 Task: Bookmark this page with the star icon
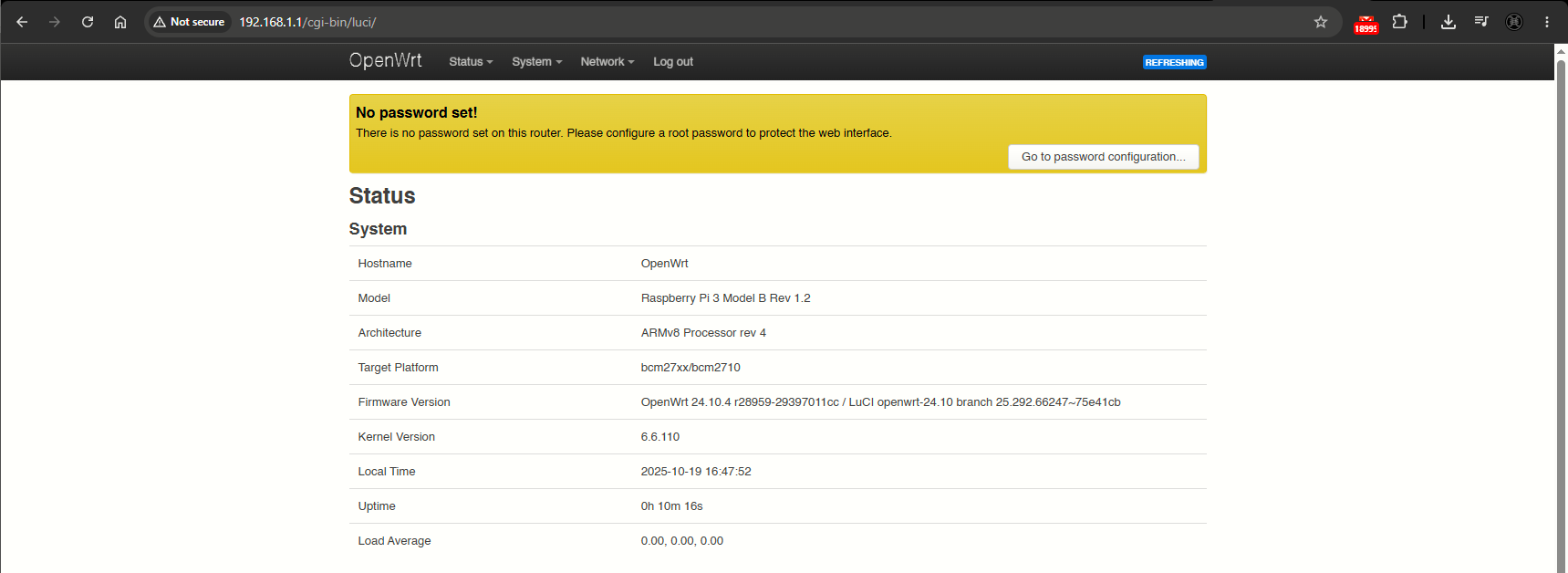[1321, 22]
